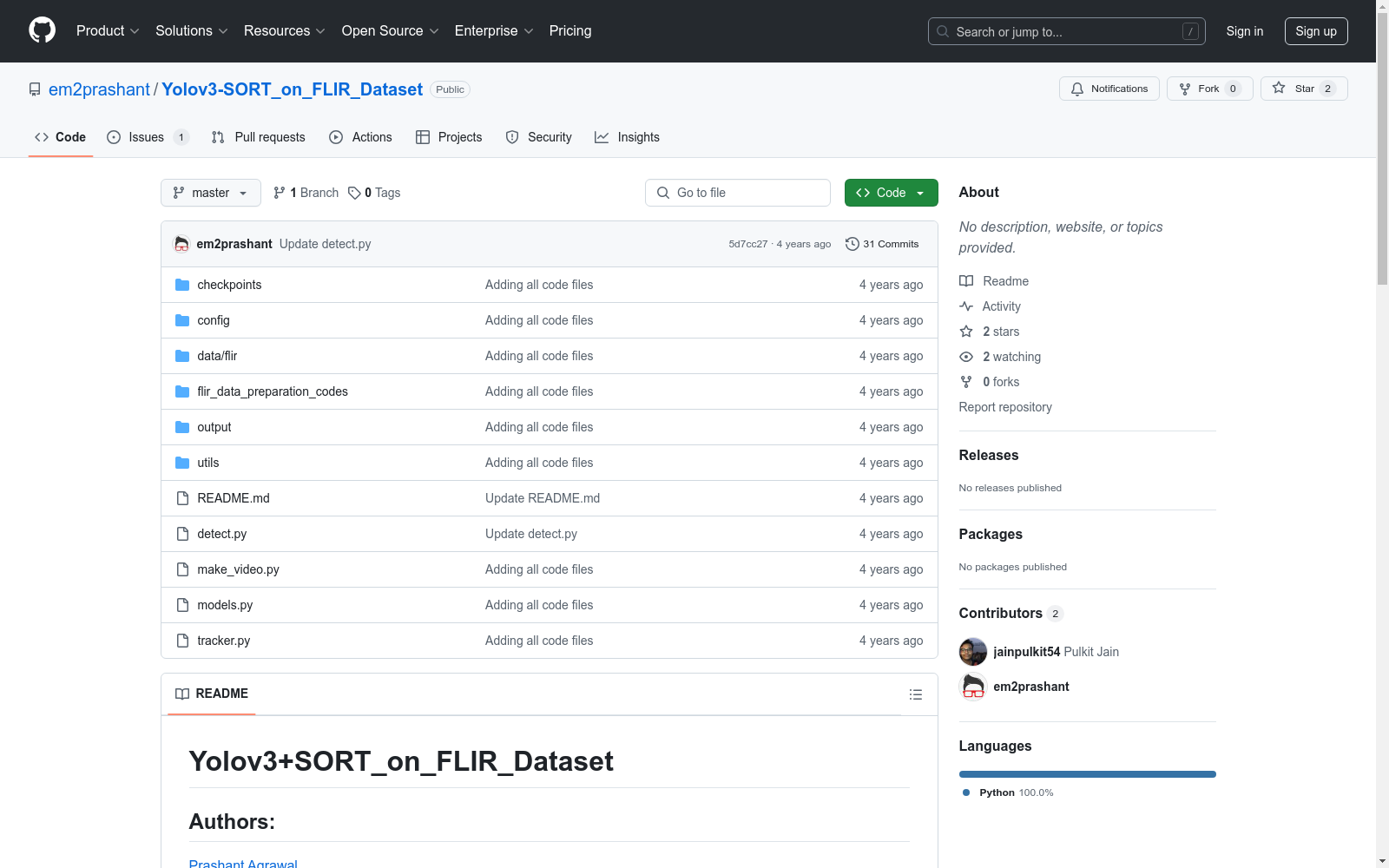Open the Contributors heading link
Screen dimensions: 1389x868
tap(1010, 613)
